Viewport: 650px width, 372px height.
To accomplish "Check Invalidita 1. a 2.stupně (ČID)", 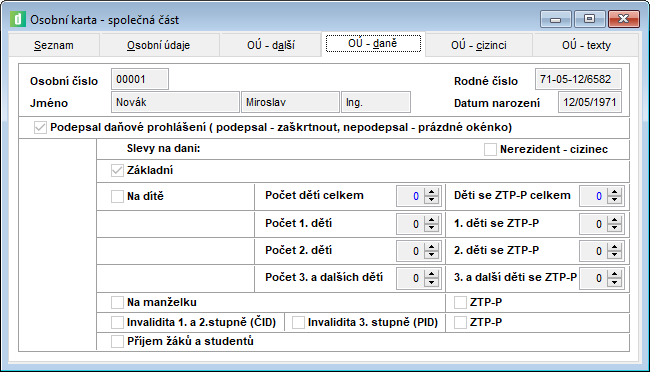I will pos(117,322).
